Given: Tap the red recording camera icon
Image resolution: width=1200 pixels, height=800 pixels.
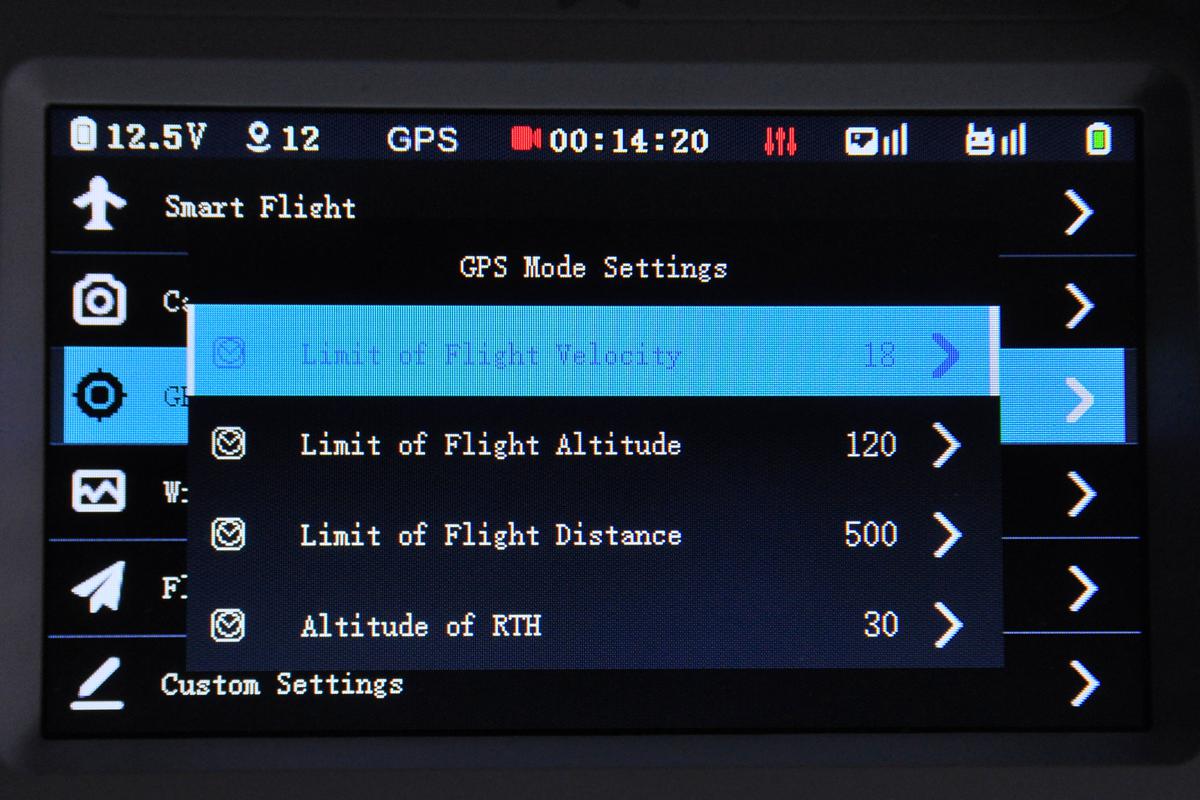Looking at the screenshot, I should [526, 138].
